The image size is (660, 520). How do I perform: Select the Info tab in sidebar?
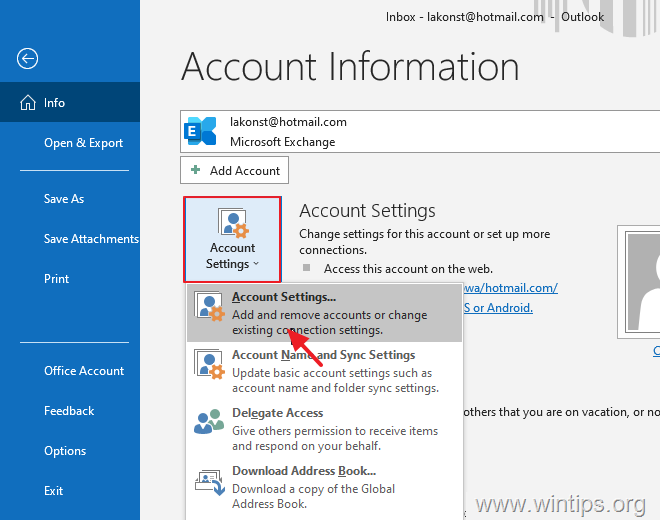(x=70, y=102)
